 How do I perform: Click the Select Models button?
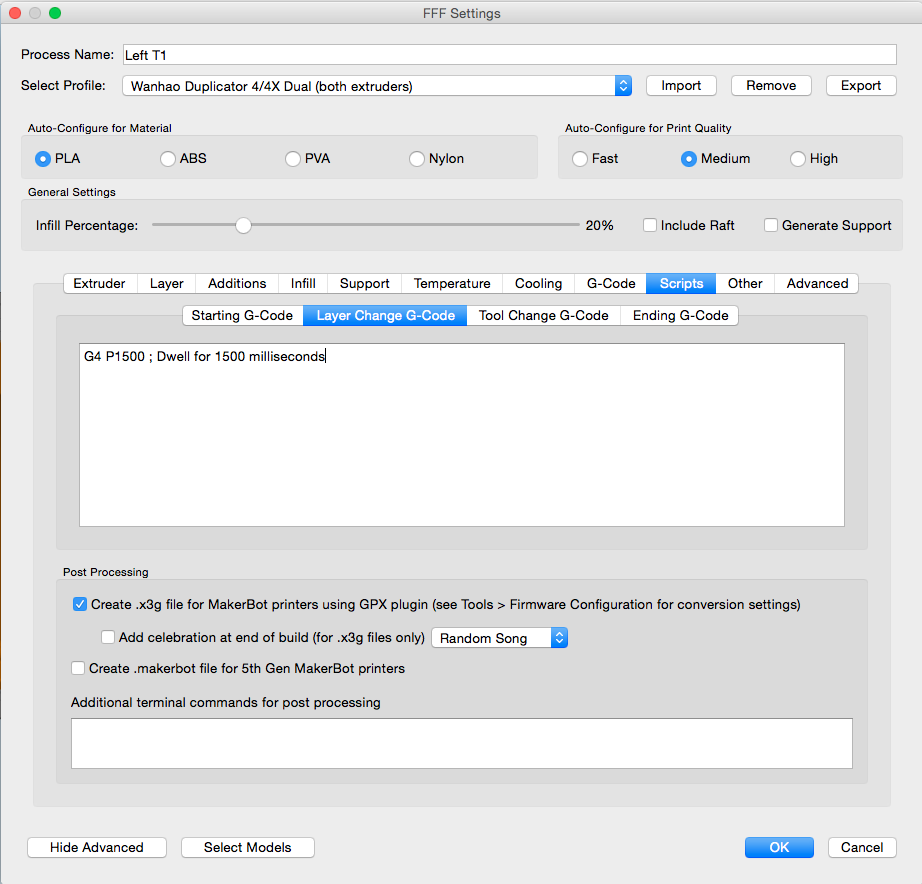pos(248,848)
